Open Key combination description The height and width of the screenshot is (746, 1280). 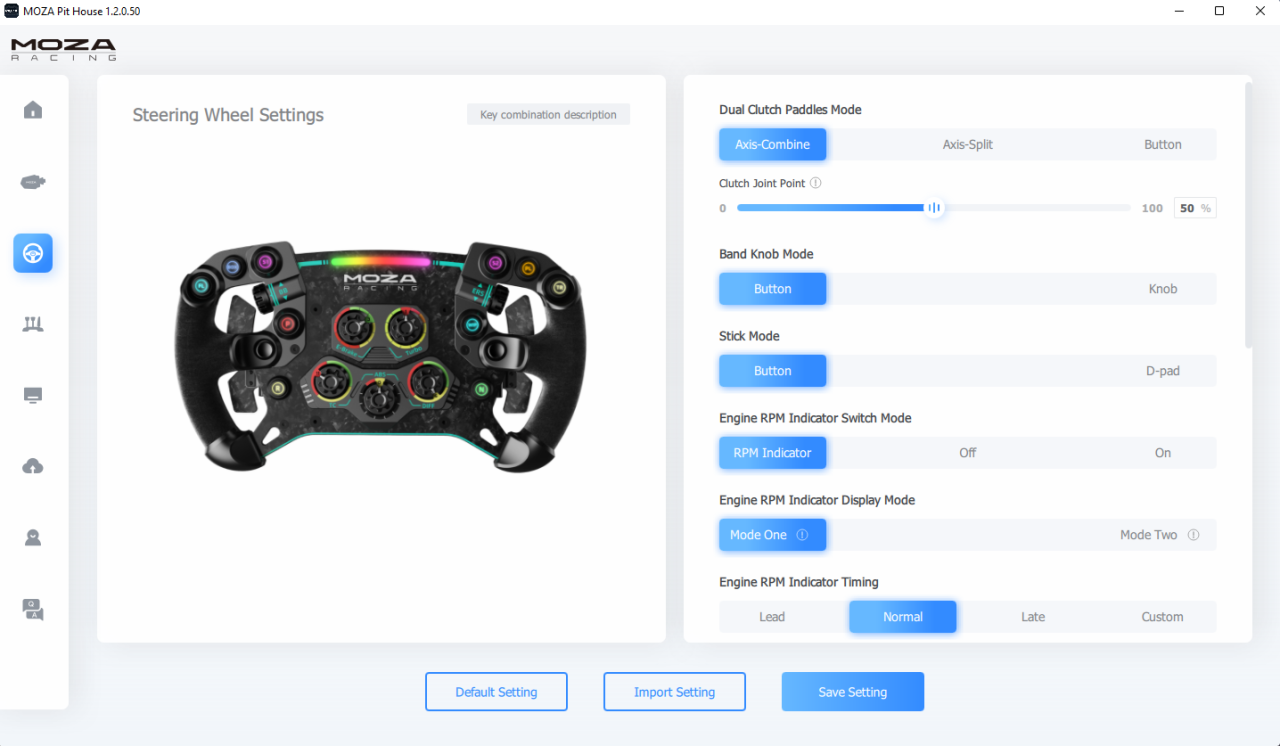[548, 115]
